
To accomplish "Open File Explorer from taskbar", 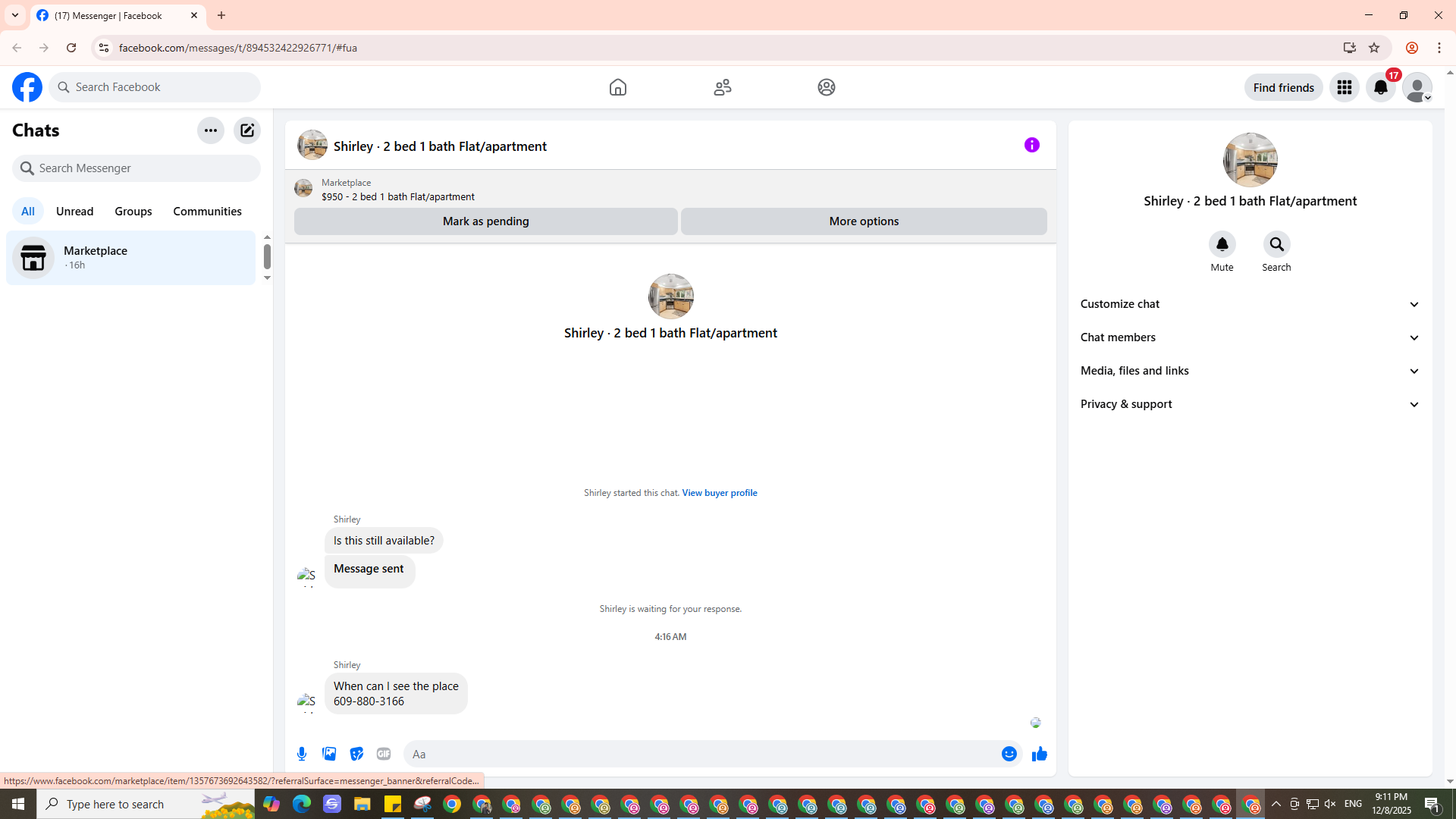I will (x=362, y=804).
